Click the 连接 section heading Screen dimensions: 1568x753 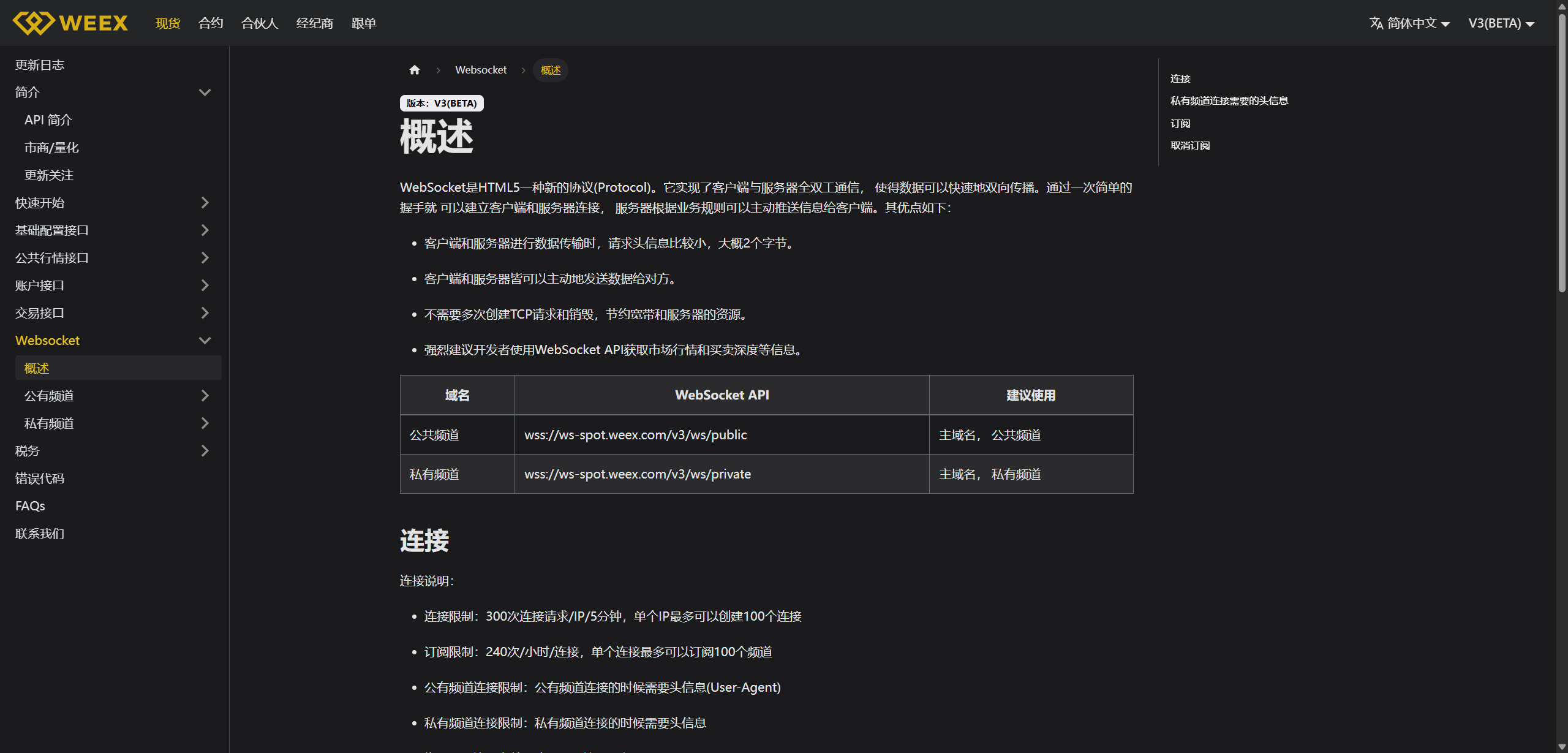pos(424,540)
